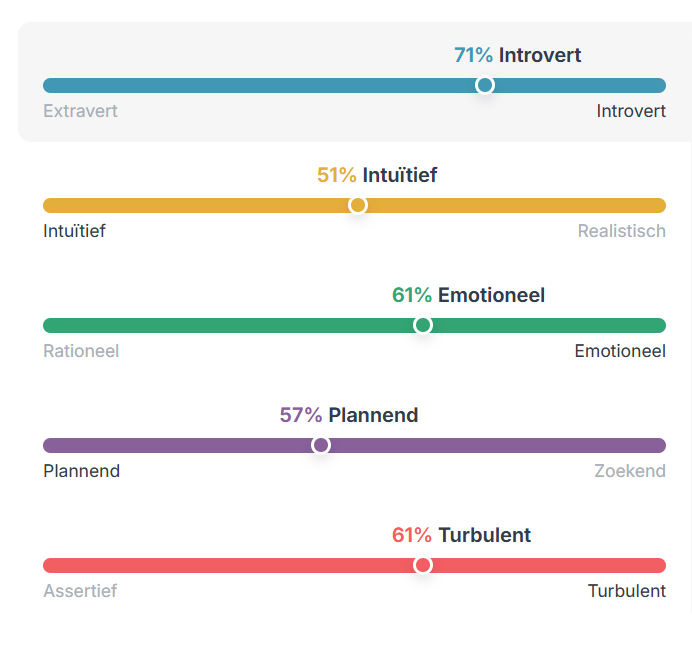Select the Extravert label

click(x=80, y=111)
